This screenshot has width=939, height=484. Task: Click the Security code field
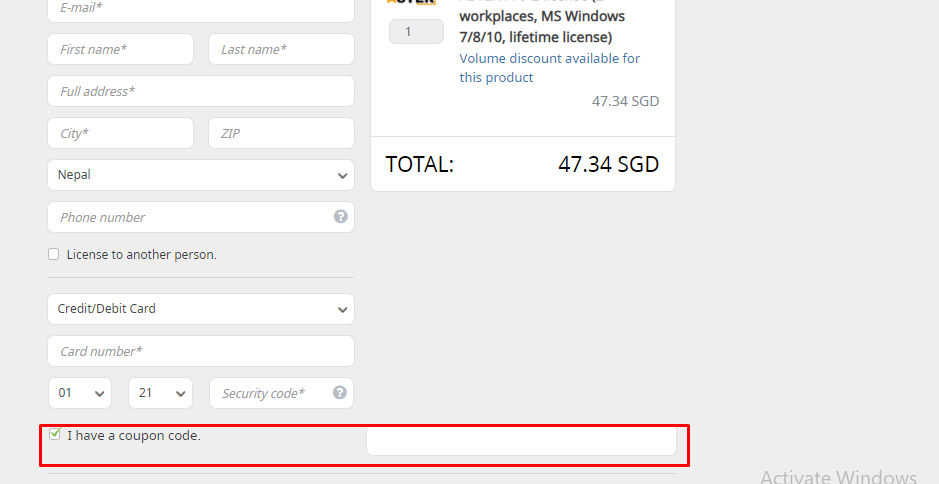pos(281,393)
